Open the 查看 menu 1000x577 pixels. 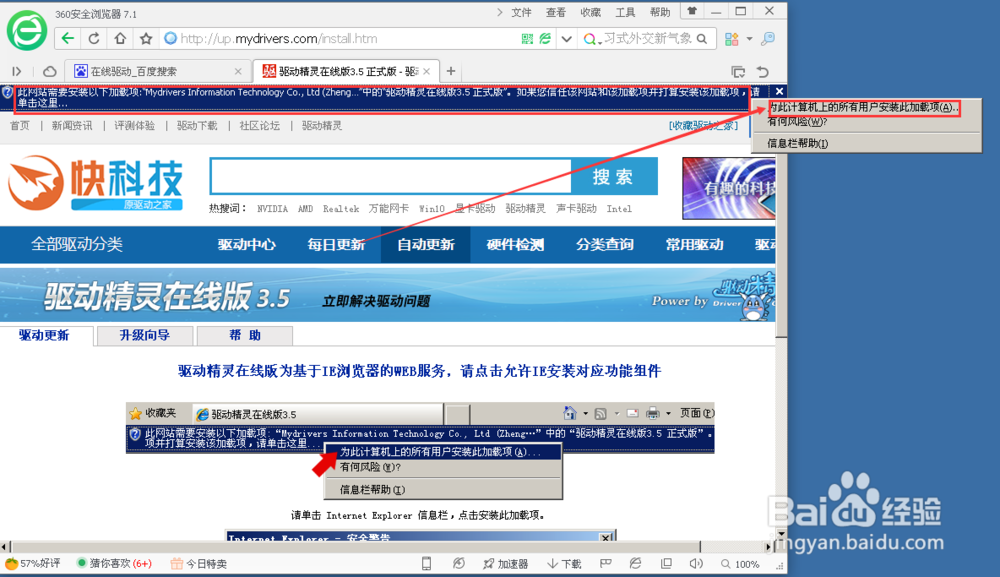coord(556,12)
